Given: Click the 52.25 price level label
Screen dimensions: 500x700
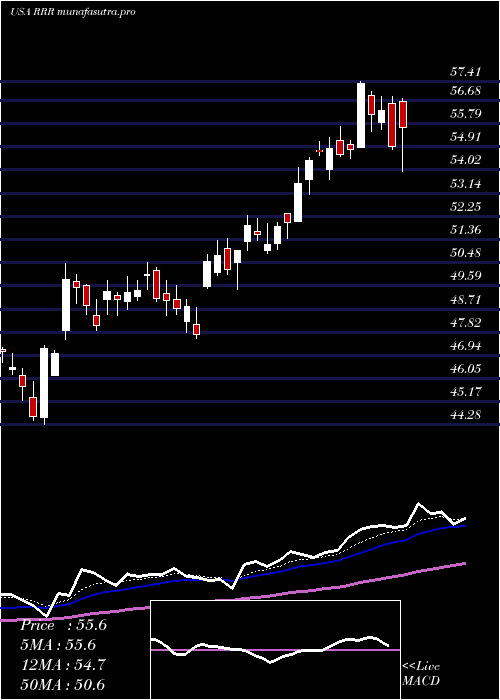Looking at the screenshot, I should point(465,207).
